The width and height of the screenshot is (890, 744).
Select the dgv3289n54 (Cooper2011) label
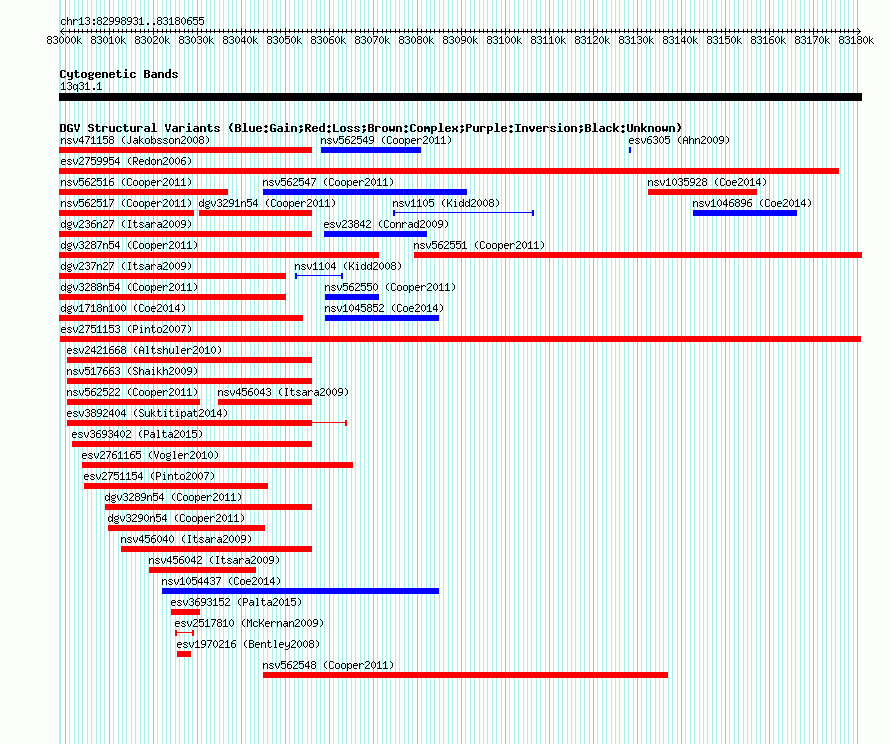(174, 497)
